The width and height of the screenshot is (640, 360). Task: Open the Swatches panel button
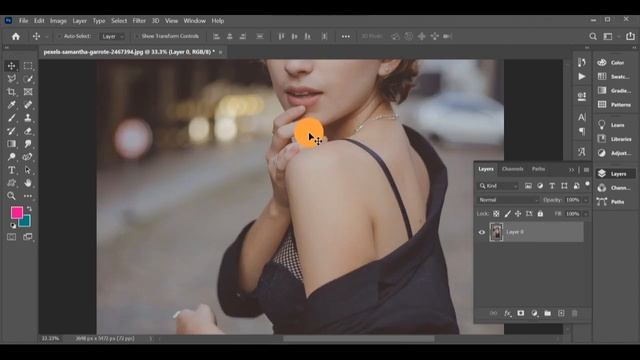[615, 76]
